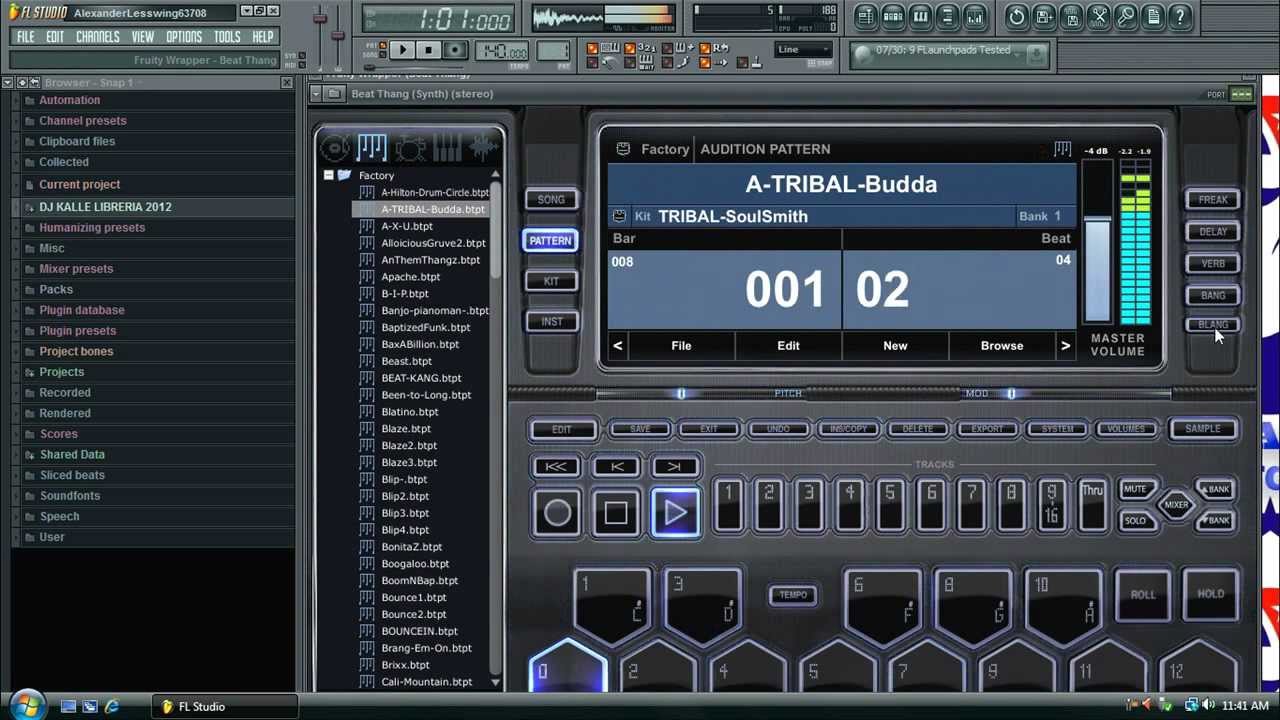The width and height of the screenshot is (1280, 720).
Task: Switch to SONG mode
Action: click(x=551, y=200)
